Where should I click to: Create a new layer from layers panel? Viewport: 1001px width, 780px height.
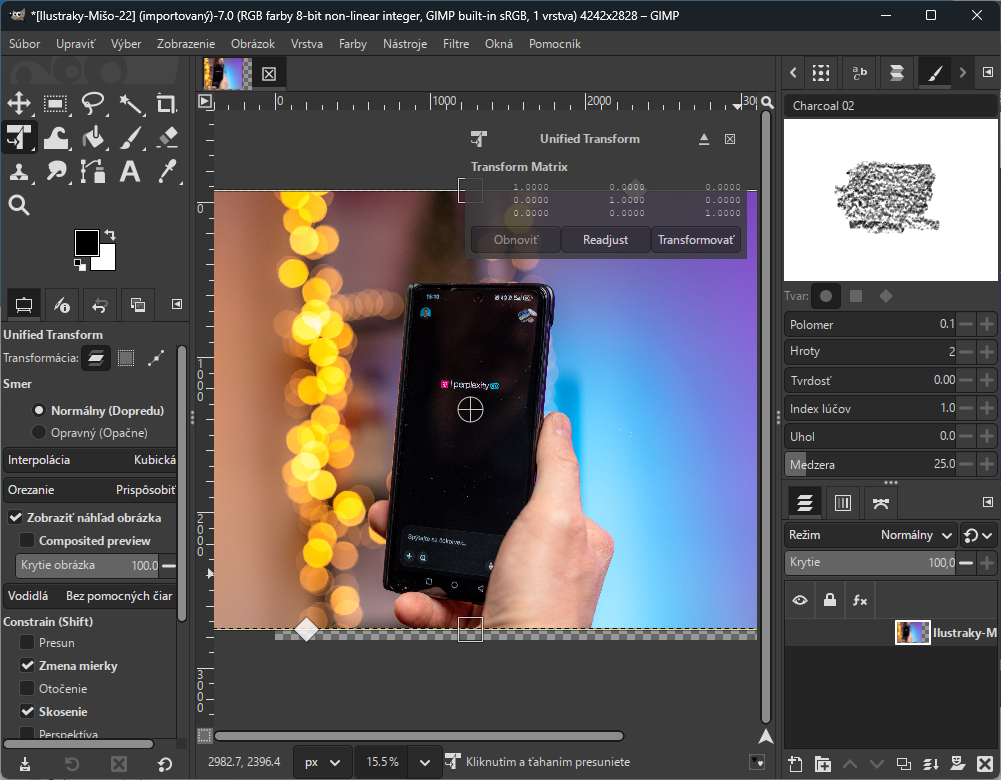pyautogui.click(x=795, y=764)
